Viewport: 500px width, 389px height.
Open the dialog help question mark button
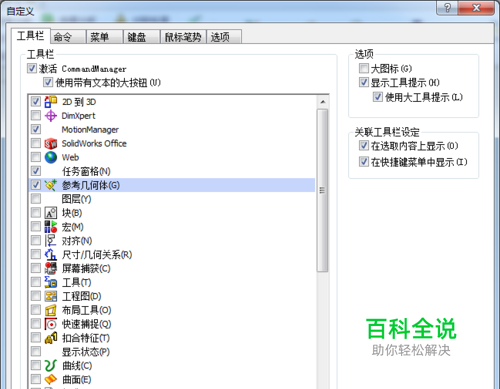pyautogui.click(x=447, y=8)
